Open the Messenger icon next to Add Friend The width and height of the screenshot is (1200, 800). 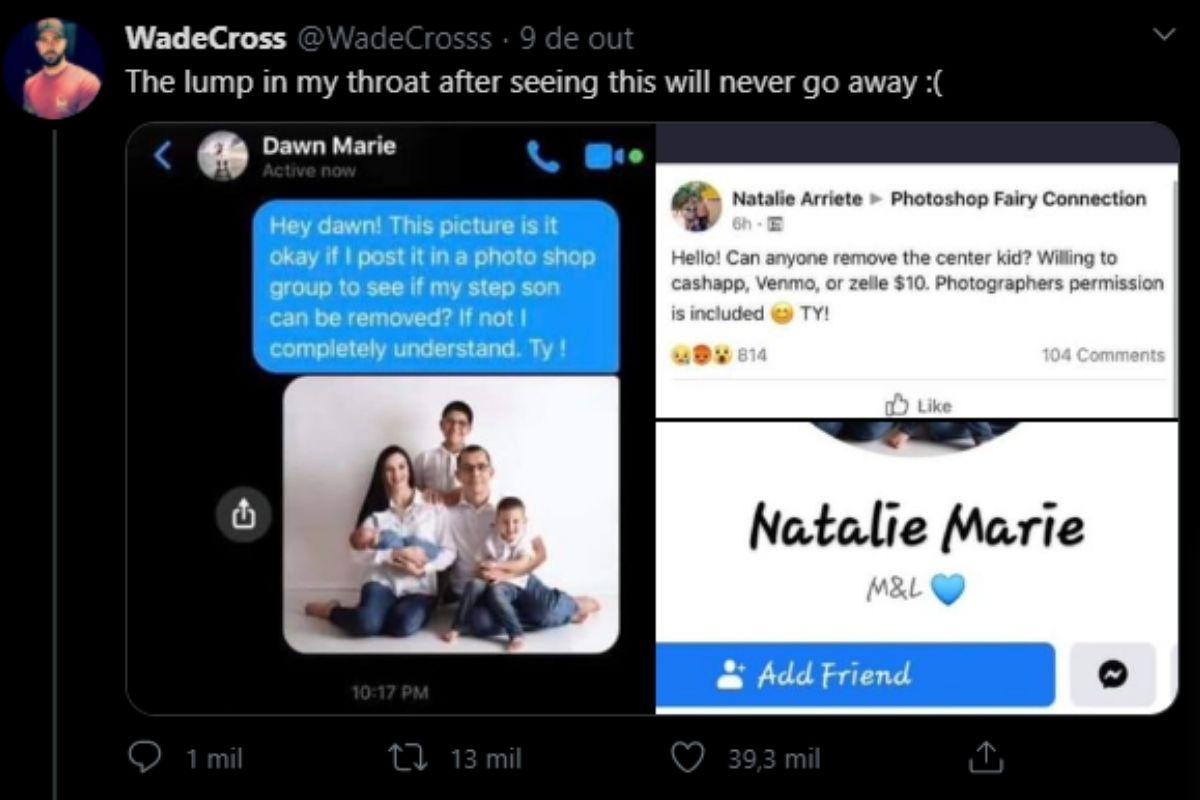[x=1111, y=675]
